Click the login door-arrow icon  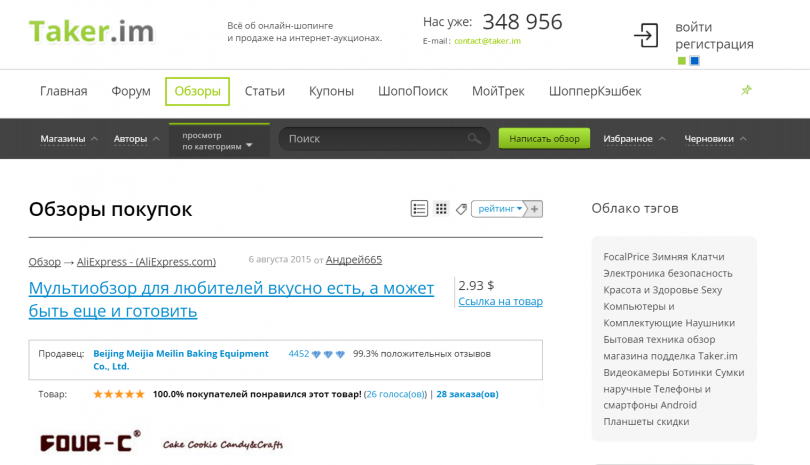[646, 35]
